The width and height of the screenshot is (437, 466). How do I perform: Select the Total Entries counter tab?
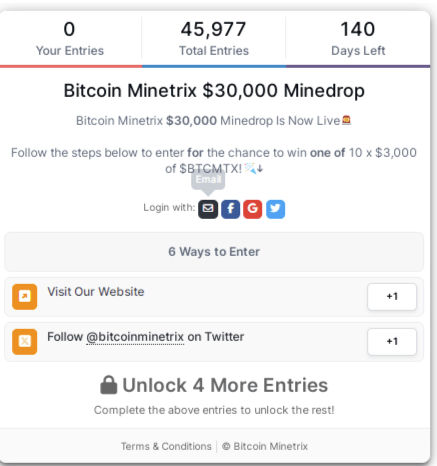pos(214,39)
